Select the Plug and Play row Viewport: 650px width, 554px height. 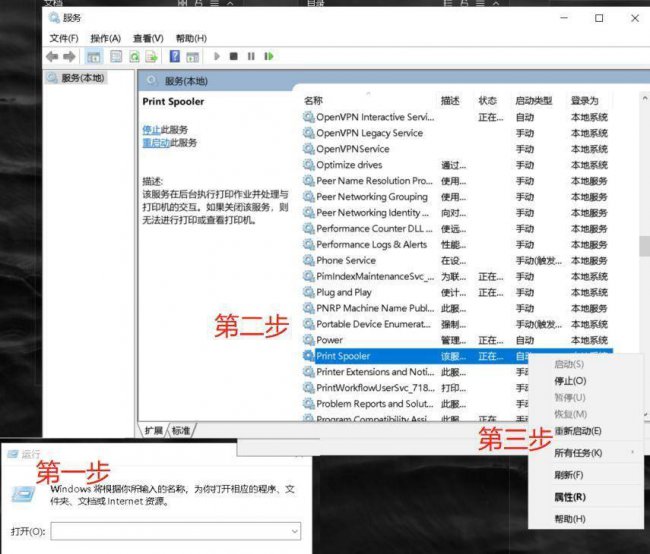[x=456, y=292]
